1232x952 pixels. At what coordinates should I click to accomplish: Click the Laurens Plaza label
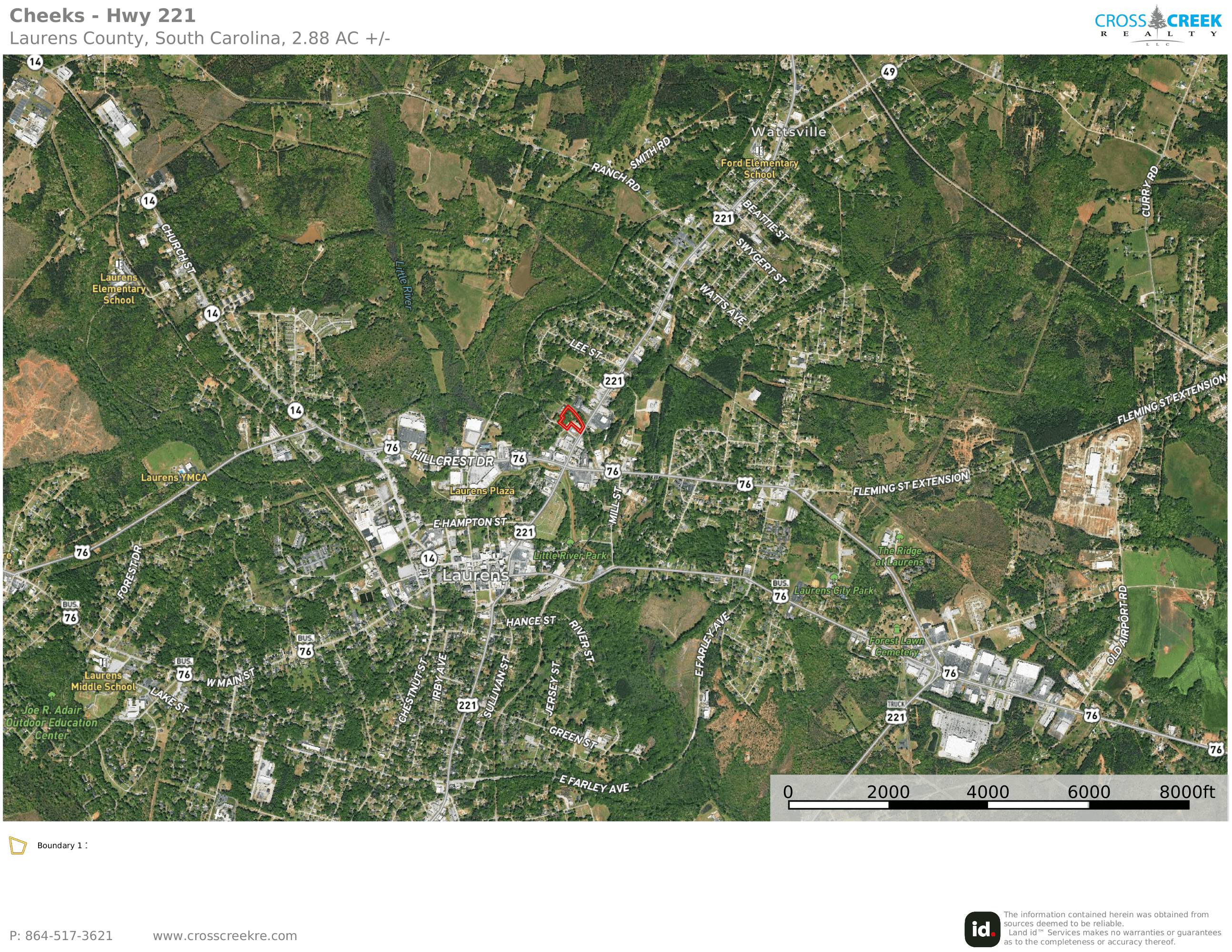[x=482, y=491]
